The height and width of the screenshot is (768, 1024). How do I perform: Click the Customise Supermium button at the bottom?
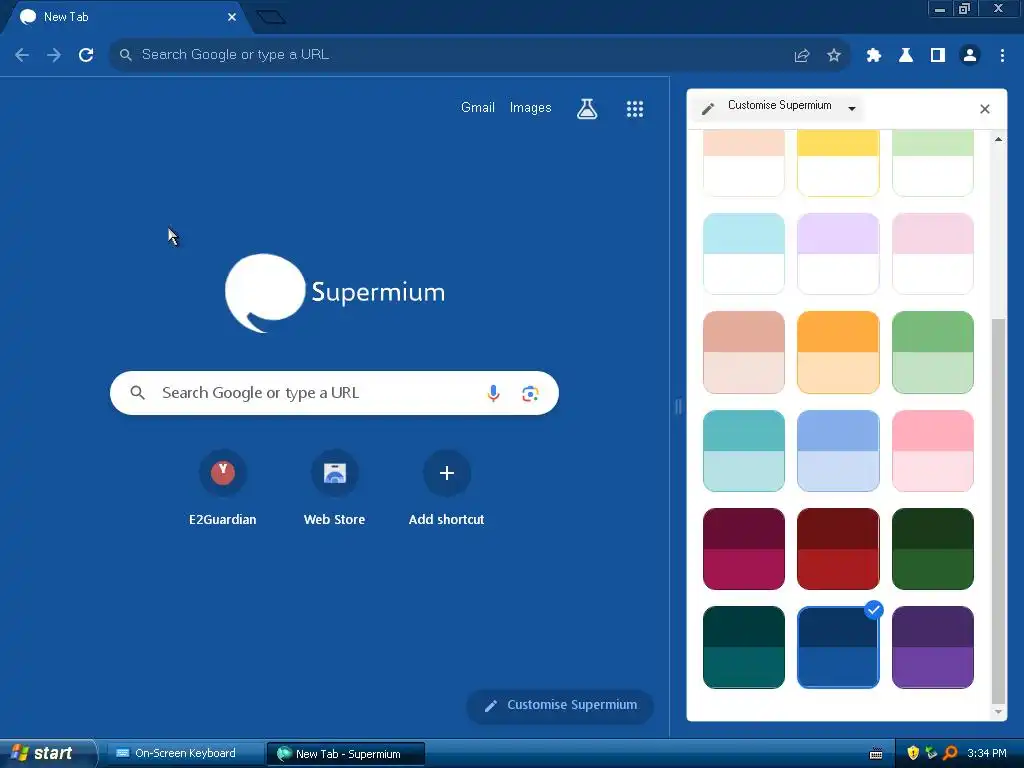point(560,705)
